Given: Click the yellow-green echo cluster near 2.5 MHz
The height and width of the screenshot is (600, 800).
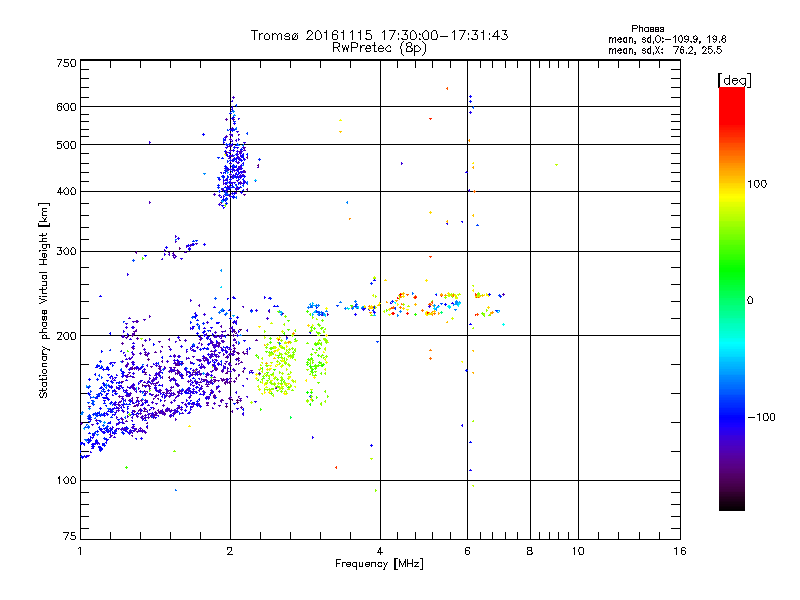Looking at the screenshot, I should click(x=278, y=357).
